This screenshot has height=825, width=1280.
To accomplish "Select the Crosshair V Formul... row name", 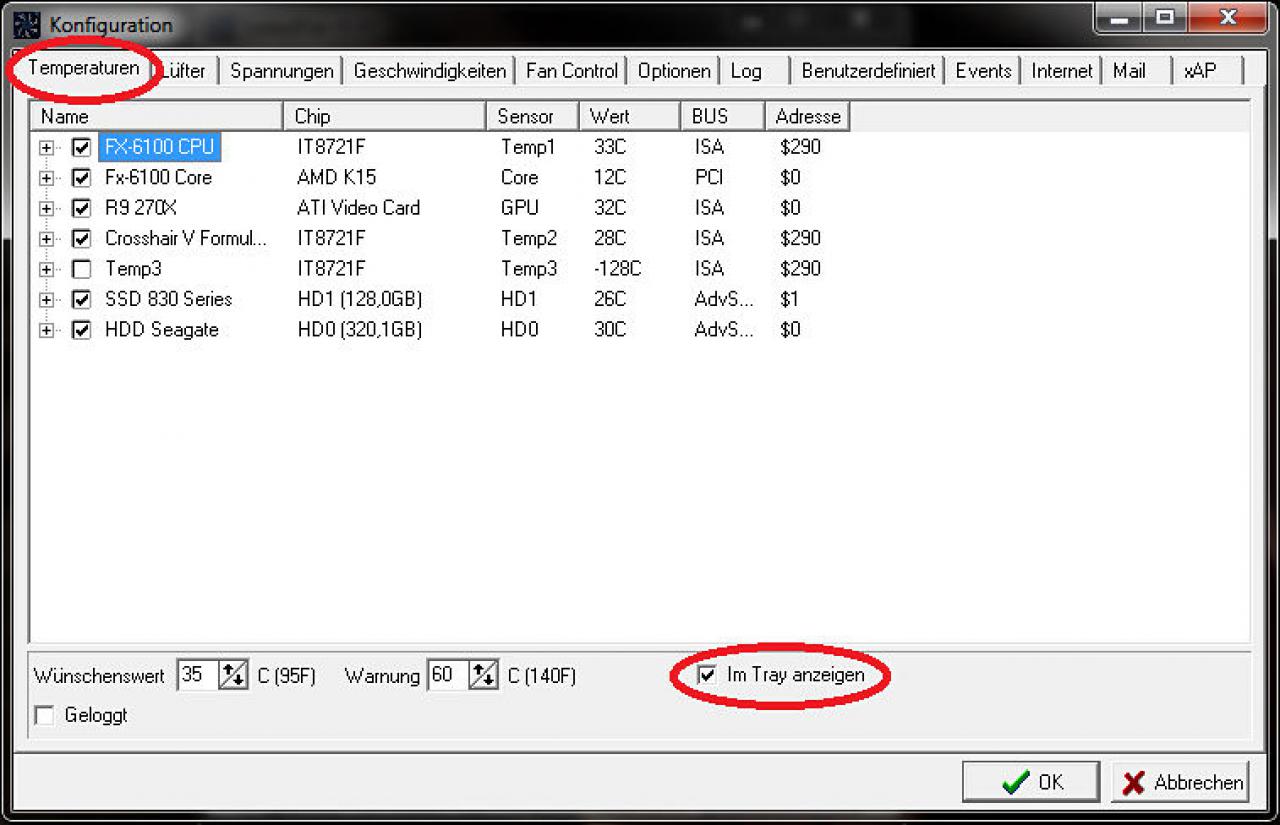I will click(x=186, y=238).
